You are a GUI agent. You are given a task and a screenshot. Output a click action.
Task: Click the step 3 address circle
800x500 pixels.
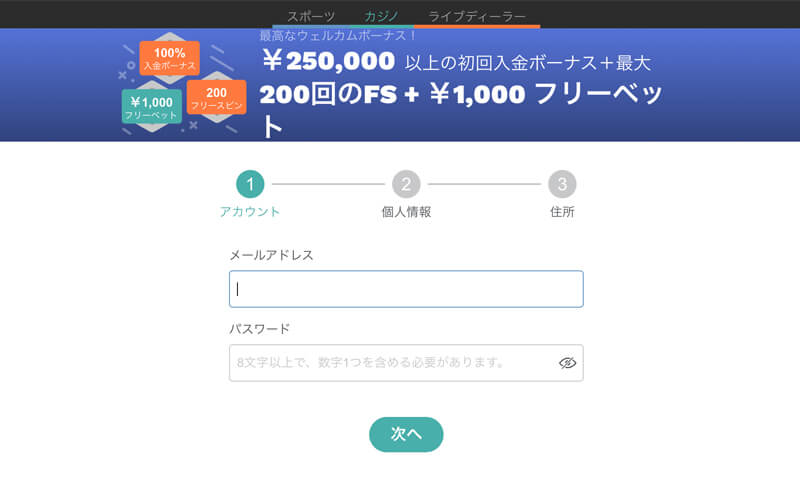[x=562, y=184]
